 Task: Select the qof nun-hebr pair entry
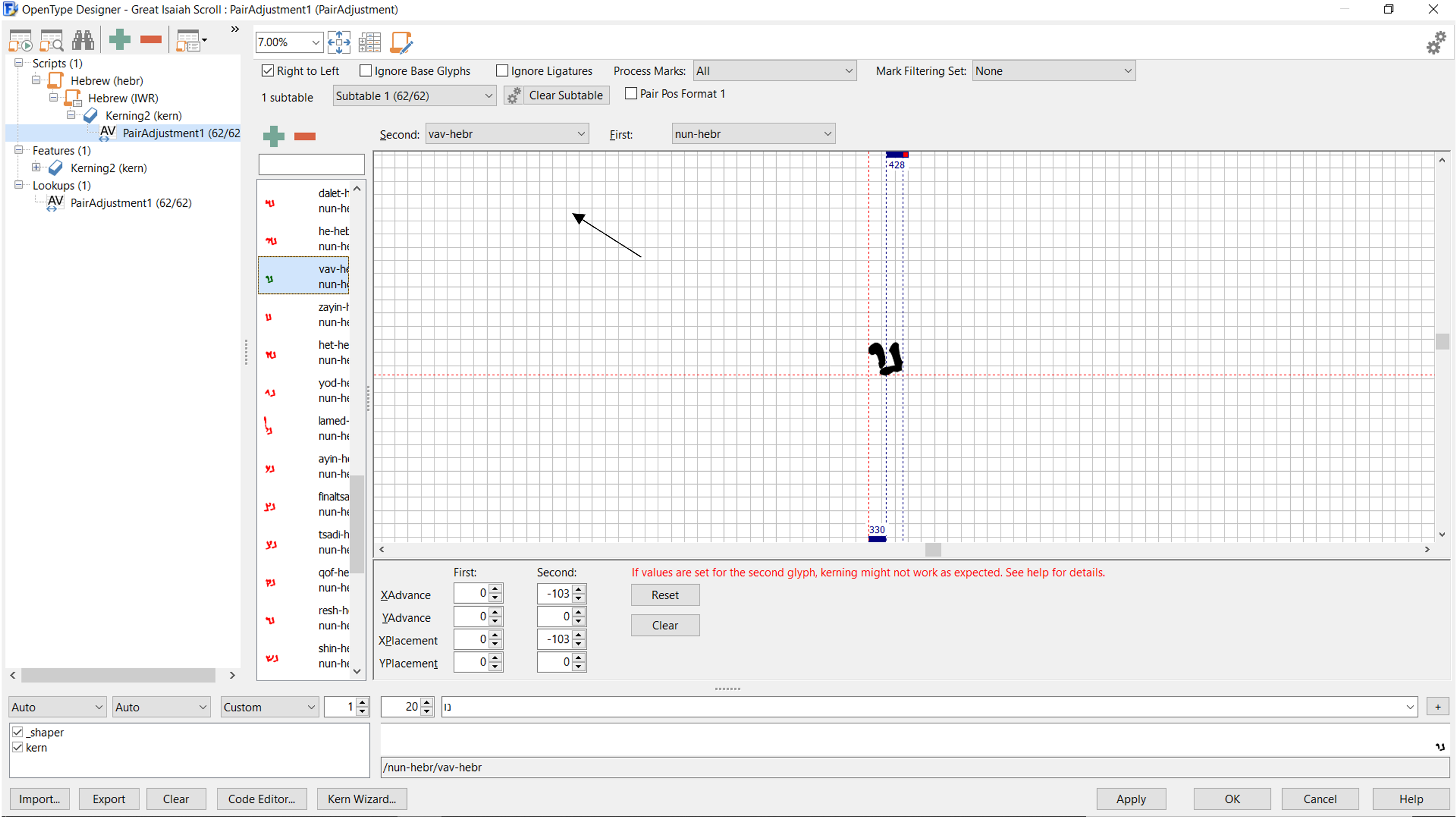304,580
